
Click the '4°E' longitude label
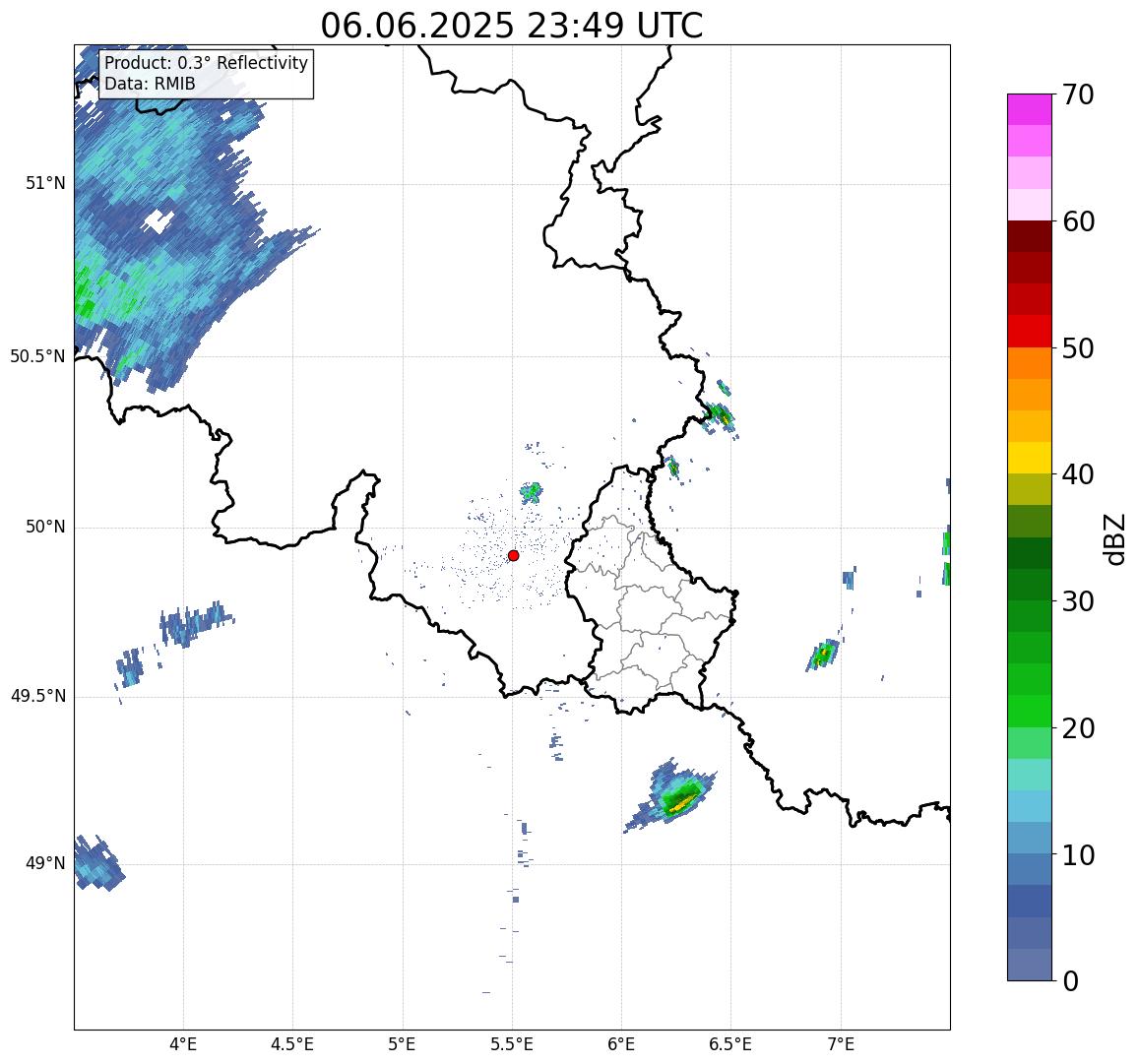coord(183,1044)
